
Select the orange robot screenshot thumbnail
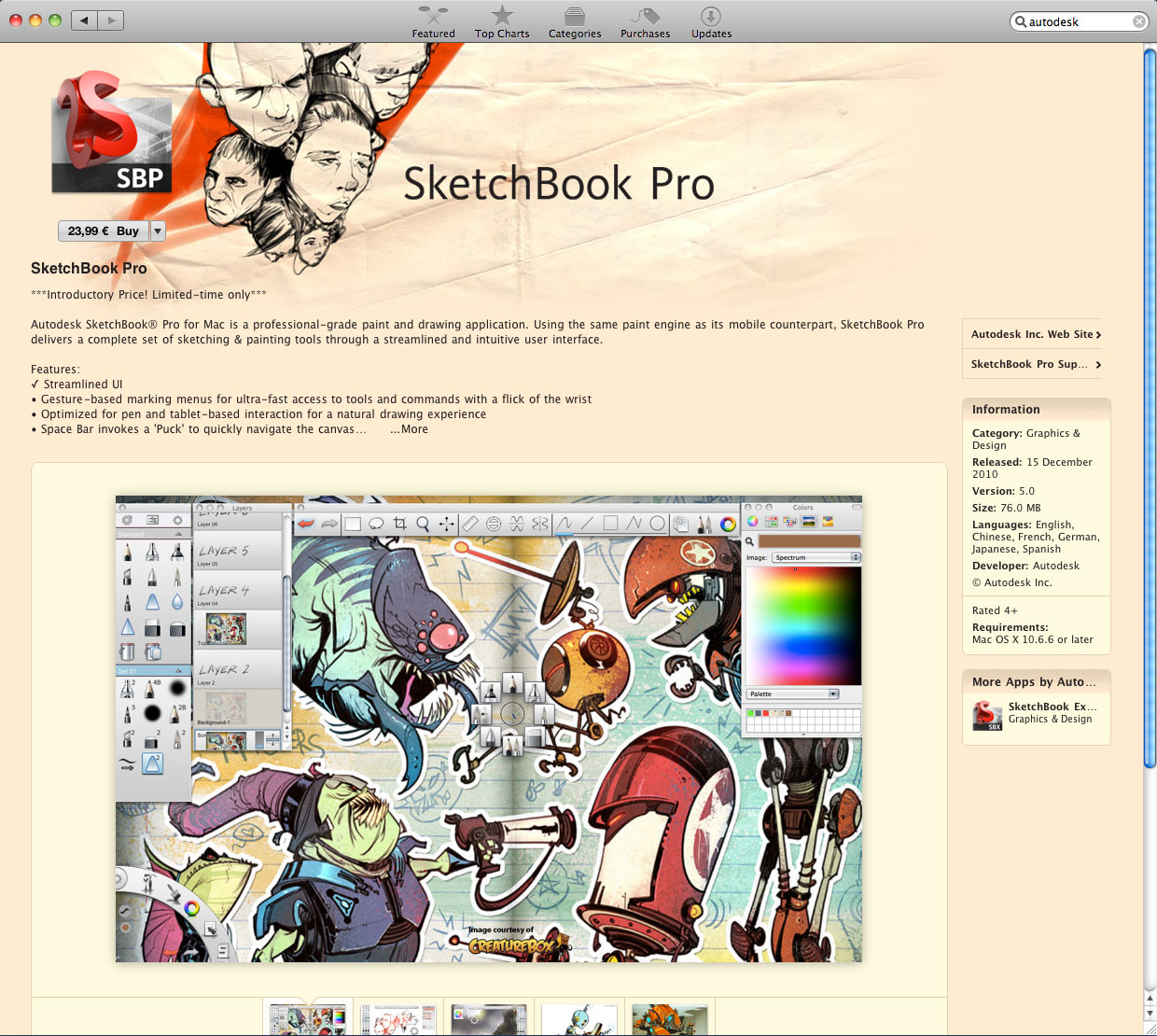click(669, 1019)
